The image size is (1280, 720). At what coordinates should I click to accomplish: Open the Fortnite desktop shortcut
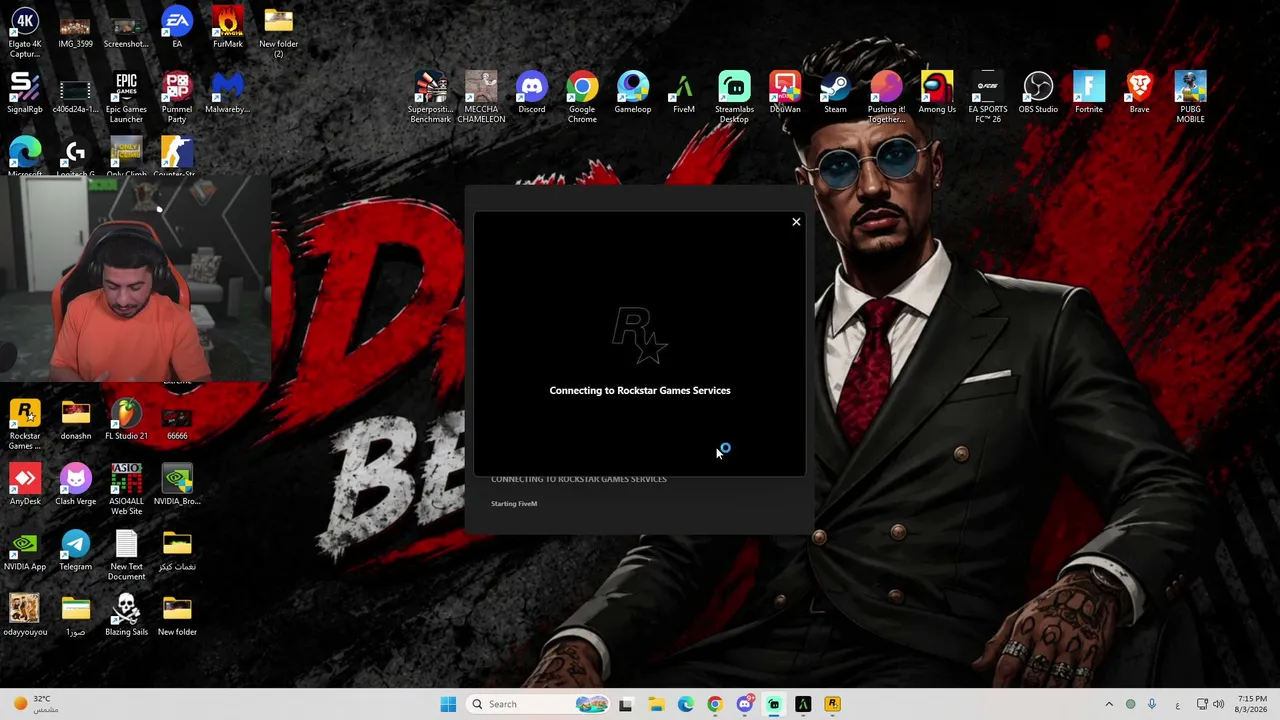pyautogui.click(x=1089, y=94)
